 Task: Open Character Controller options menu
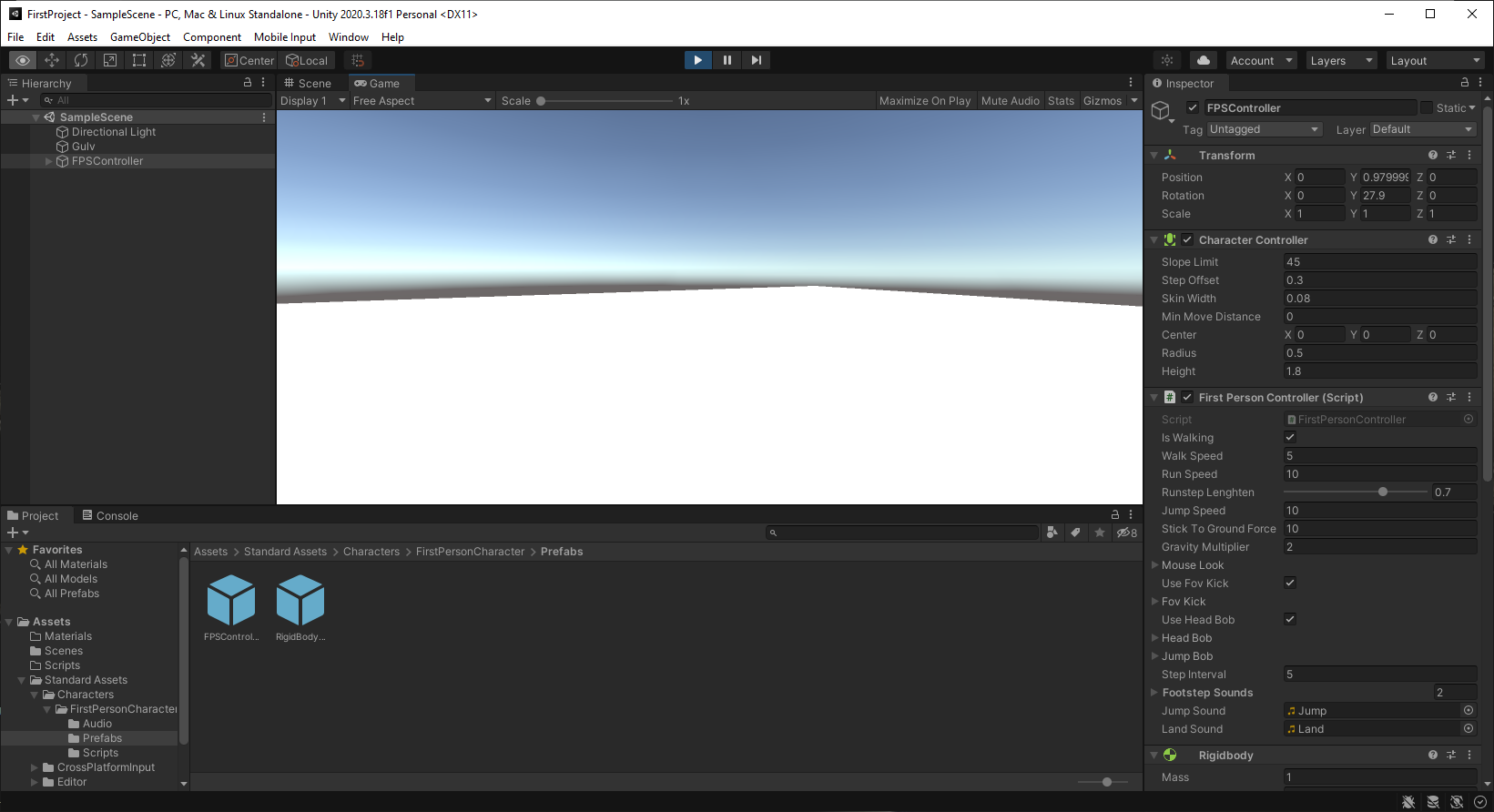[1469, 239]
